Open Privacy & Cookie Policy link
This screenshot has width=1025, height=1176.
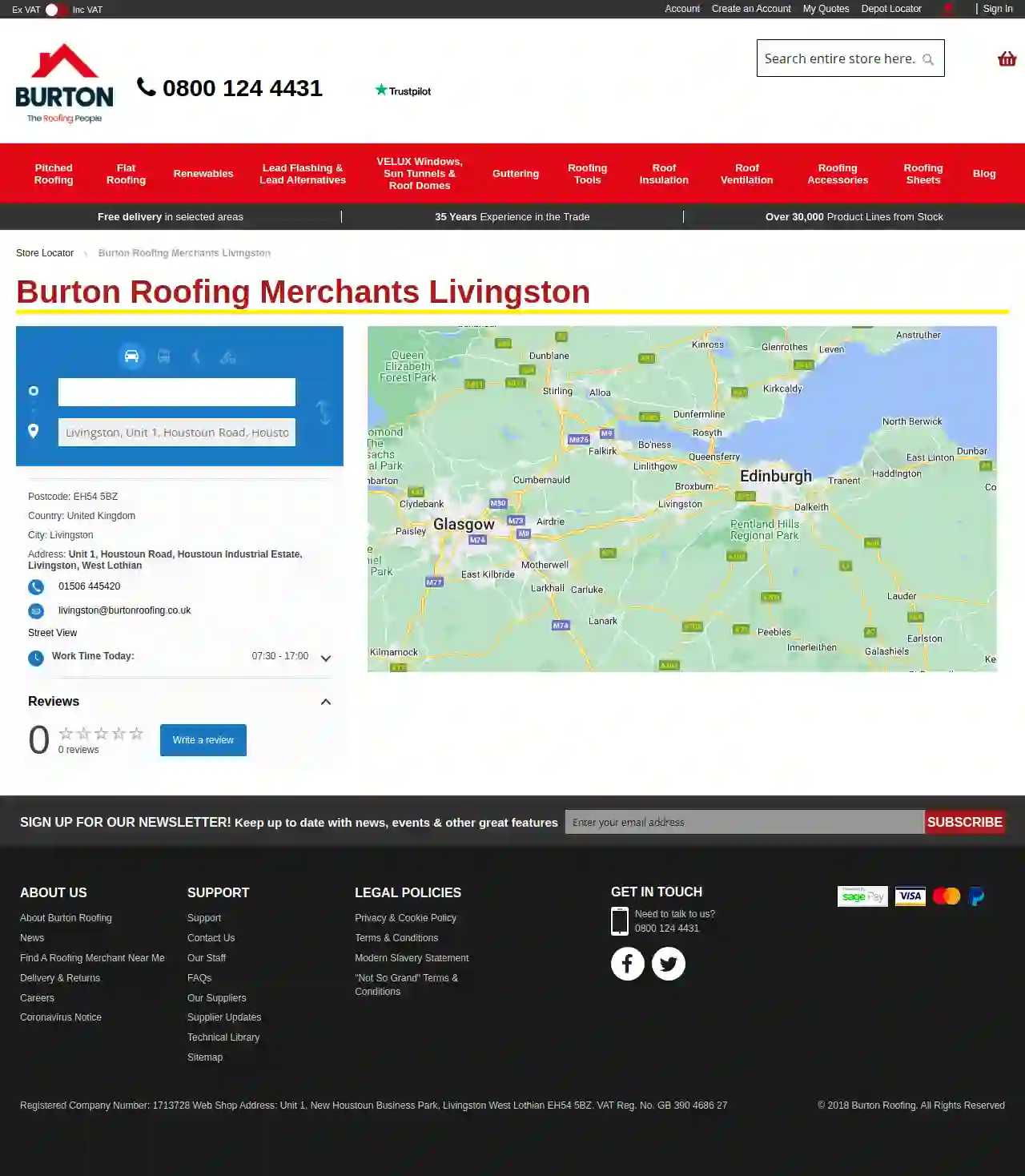point(405,918)
